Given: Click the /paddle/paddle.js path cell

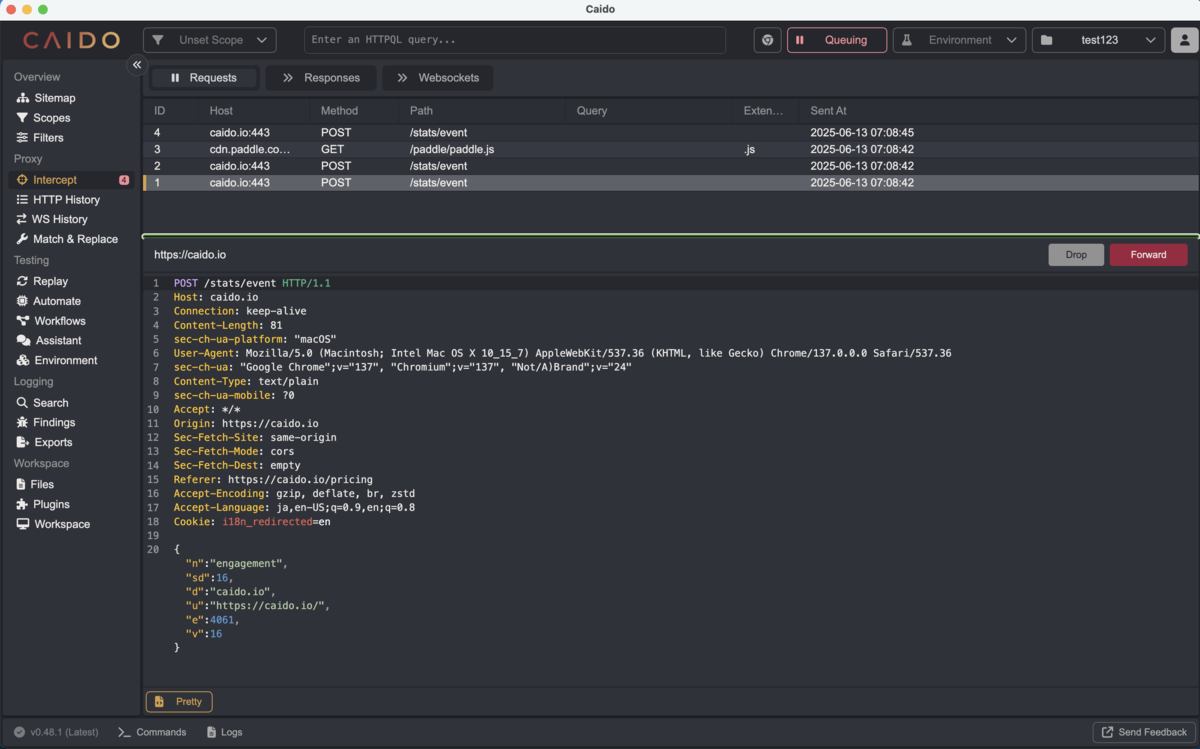Looking at the screenshot, I should 452,149.
